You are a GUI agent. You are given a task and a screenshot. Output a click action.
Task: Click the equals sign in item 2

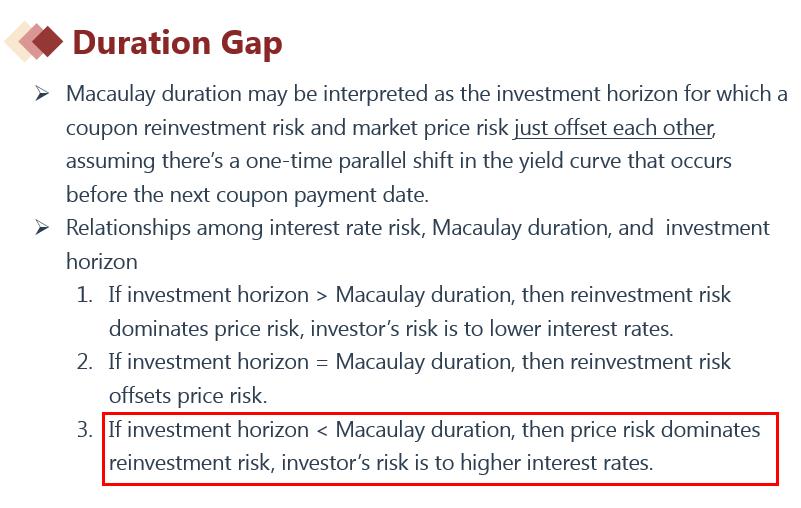[x=322, y=362]
